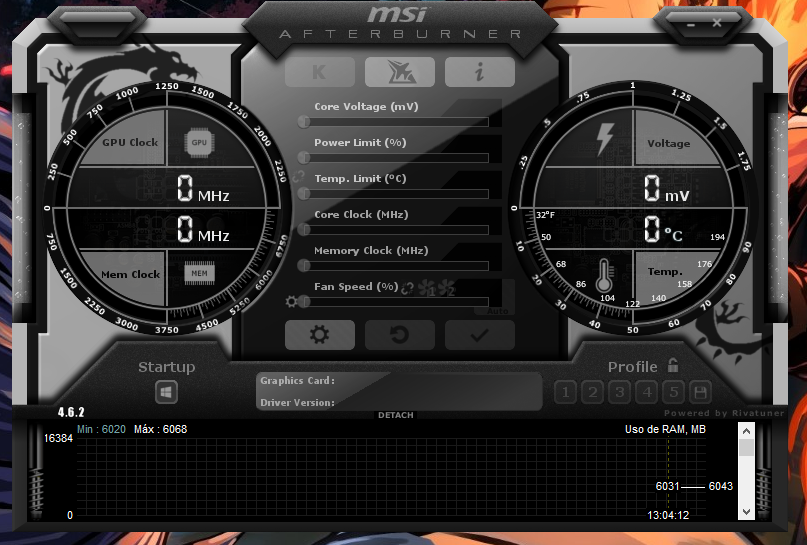Image resolution: width=807 pixels, height=545 pixels.
Task: Click the Temp. gauge label
Action: tap(665, 272)
